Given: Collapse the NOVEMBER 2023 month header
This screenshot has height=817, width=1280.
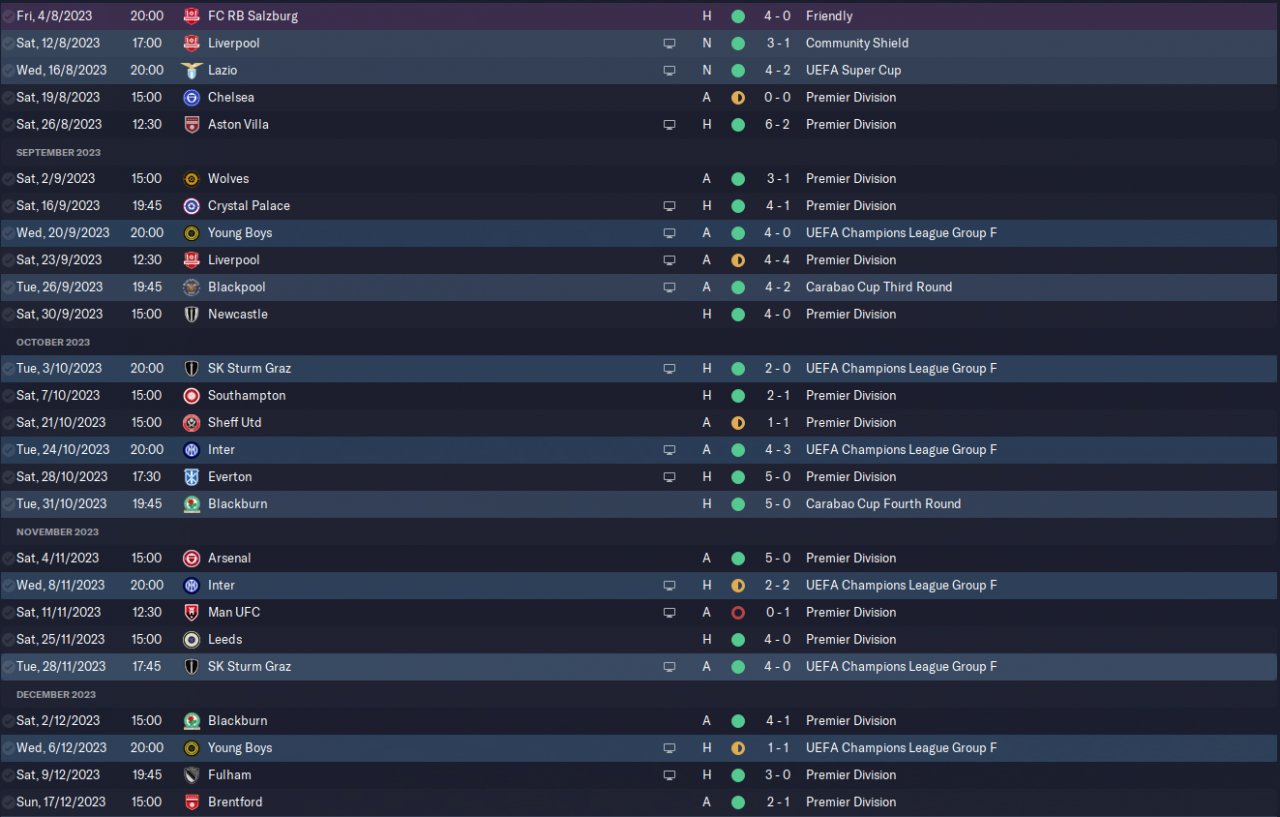Looking at the screenshot, I should click(x=57, y=532).
